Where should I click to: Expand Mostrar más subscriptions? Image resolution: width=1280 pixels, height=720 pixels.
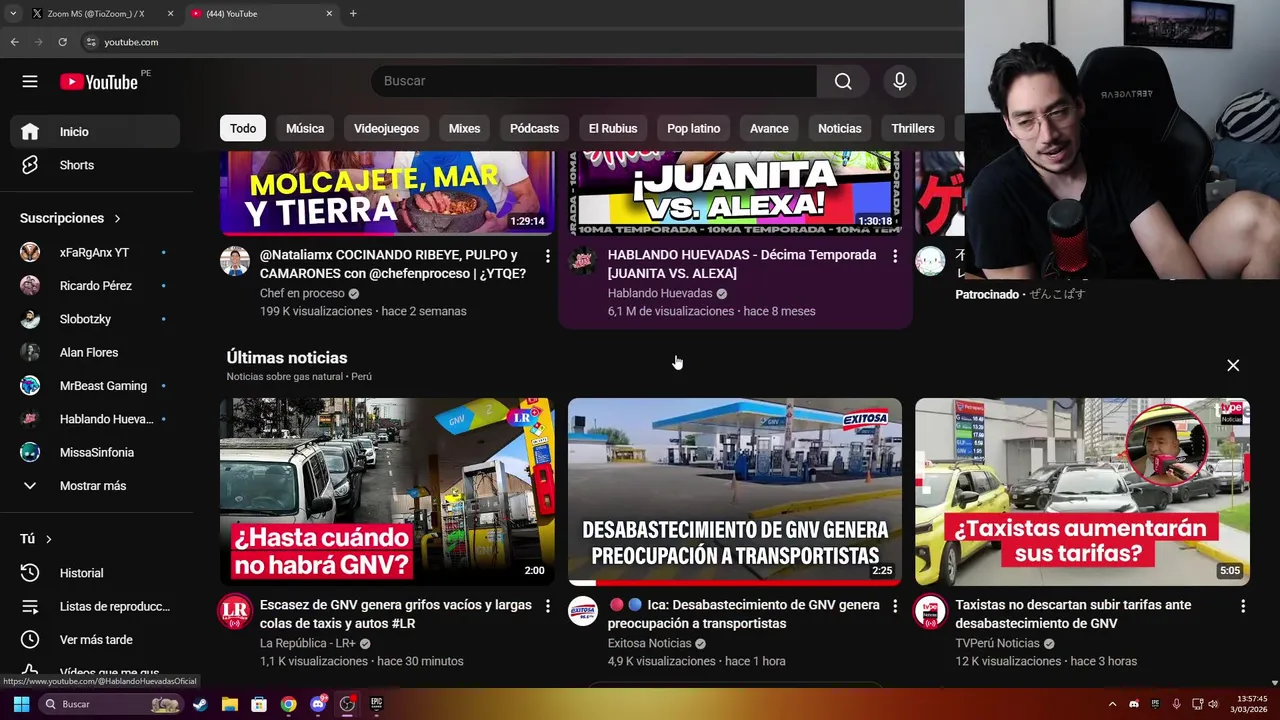point(95,486)
